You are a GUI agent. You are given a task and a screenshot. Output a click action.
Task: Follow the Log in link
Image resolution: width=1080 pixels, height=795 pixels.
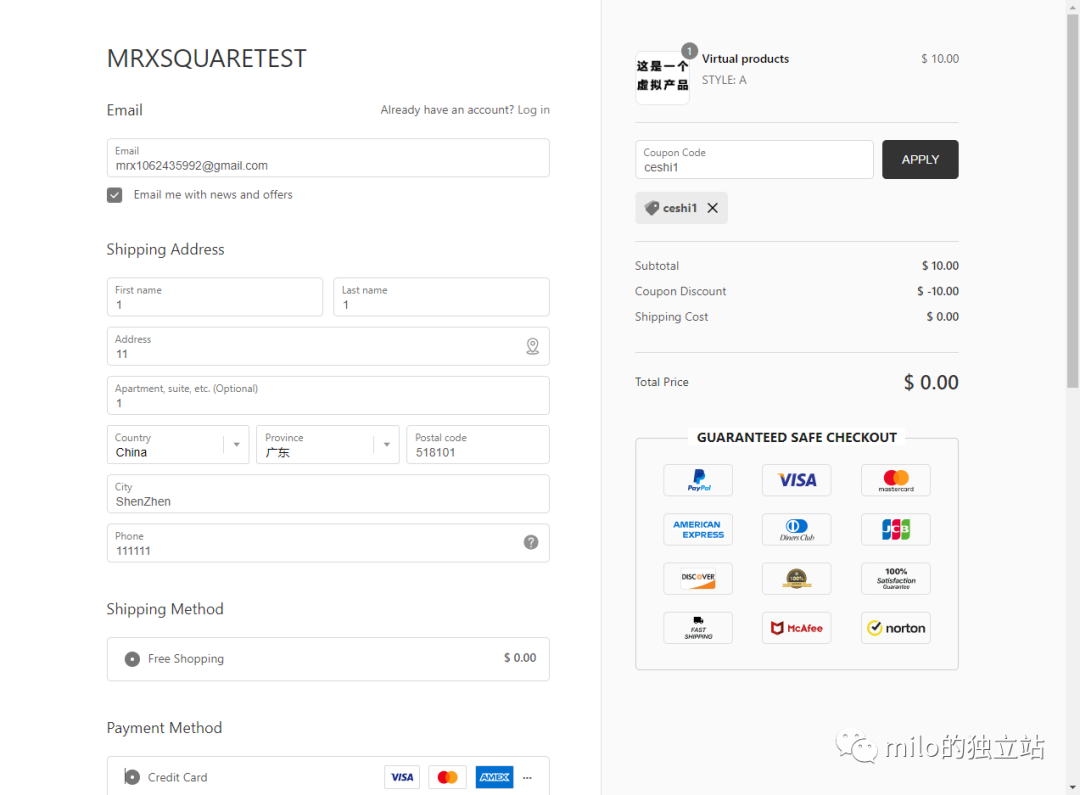[x=533, y=110]
